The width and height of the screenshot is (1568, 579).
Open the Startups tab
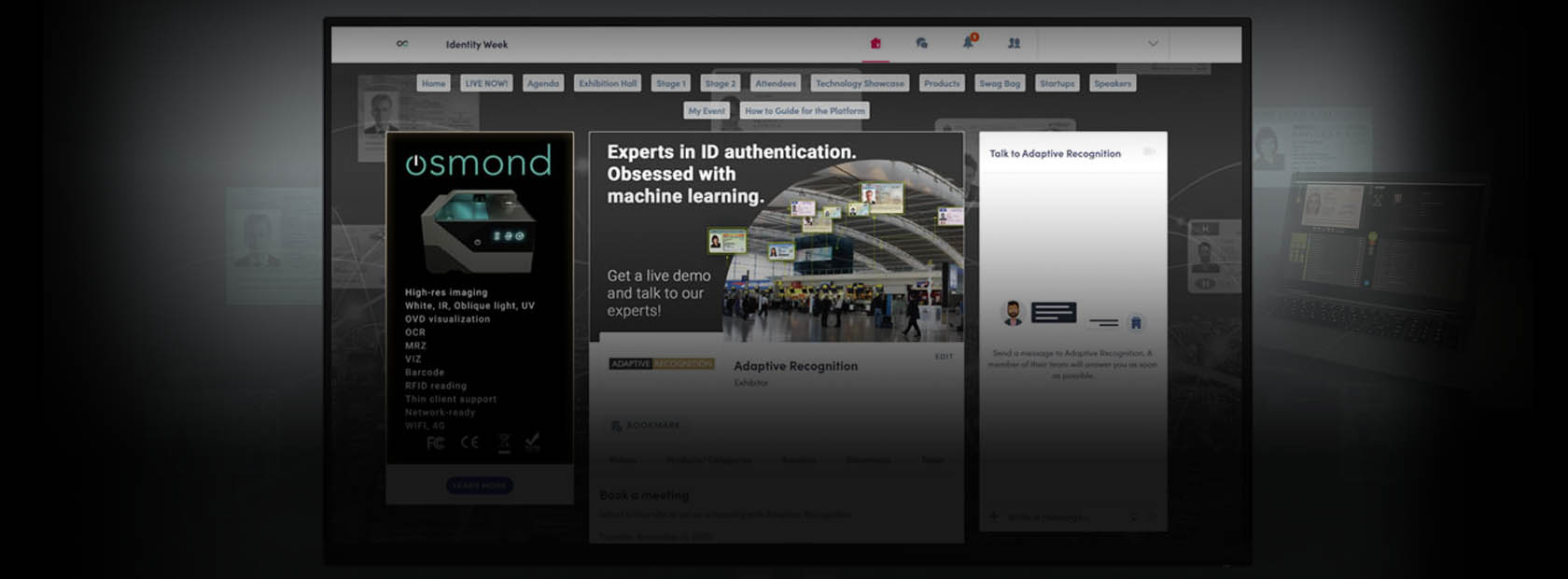click(x=1057, y=83)
